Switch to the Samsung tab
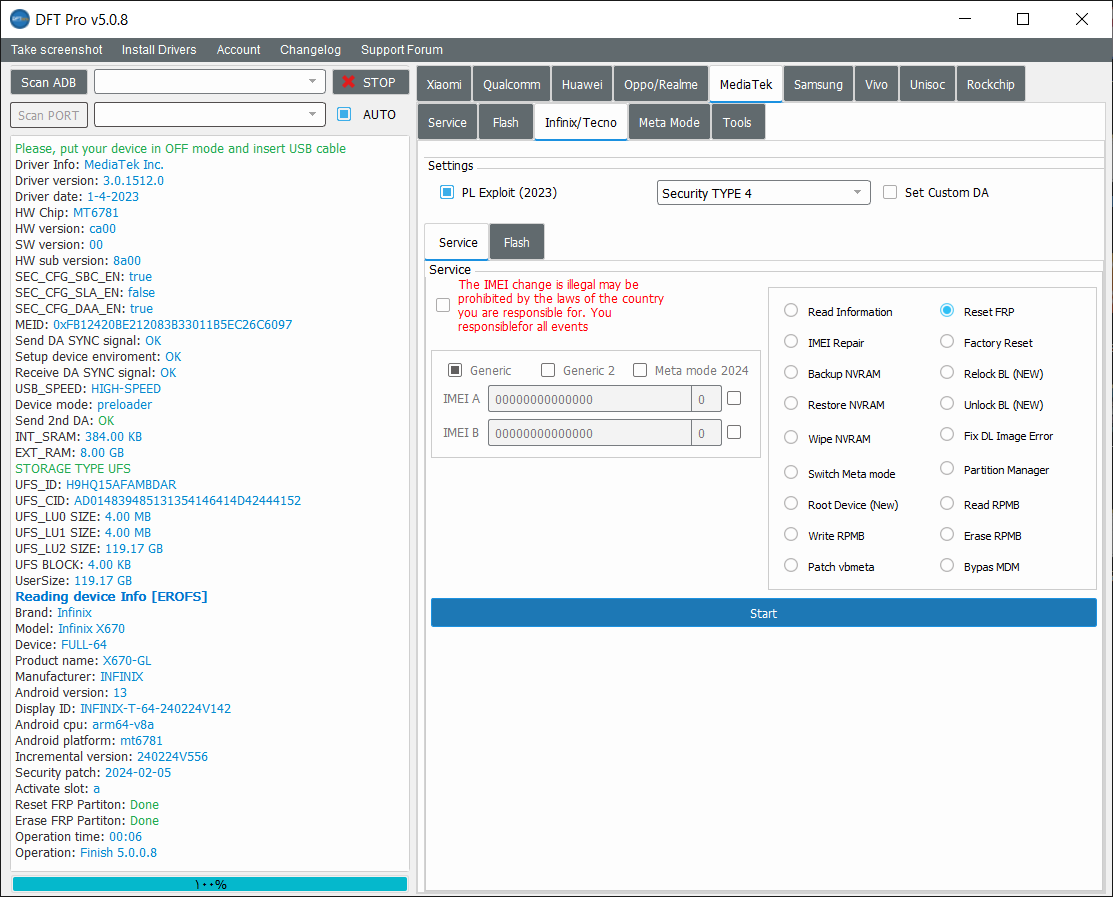Image resolution: width=1113 pixels, height=897 pixels. pos(818,84)
